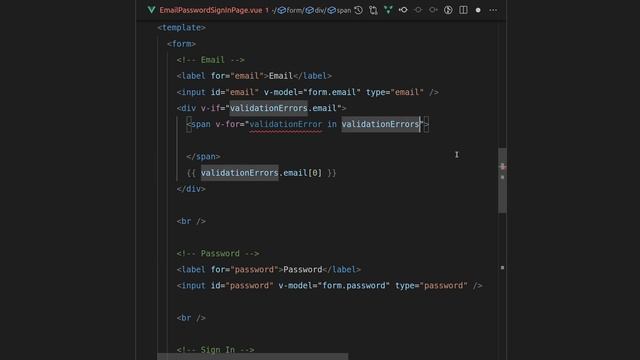Viewport: 640px width, 360px height.
Task: Click validationErrors.email[0] interpolation
Action: tap(261, 173)
